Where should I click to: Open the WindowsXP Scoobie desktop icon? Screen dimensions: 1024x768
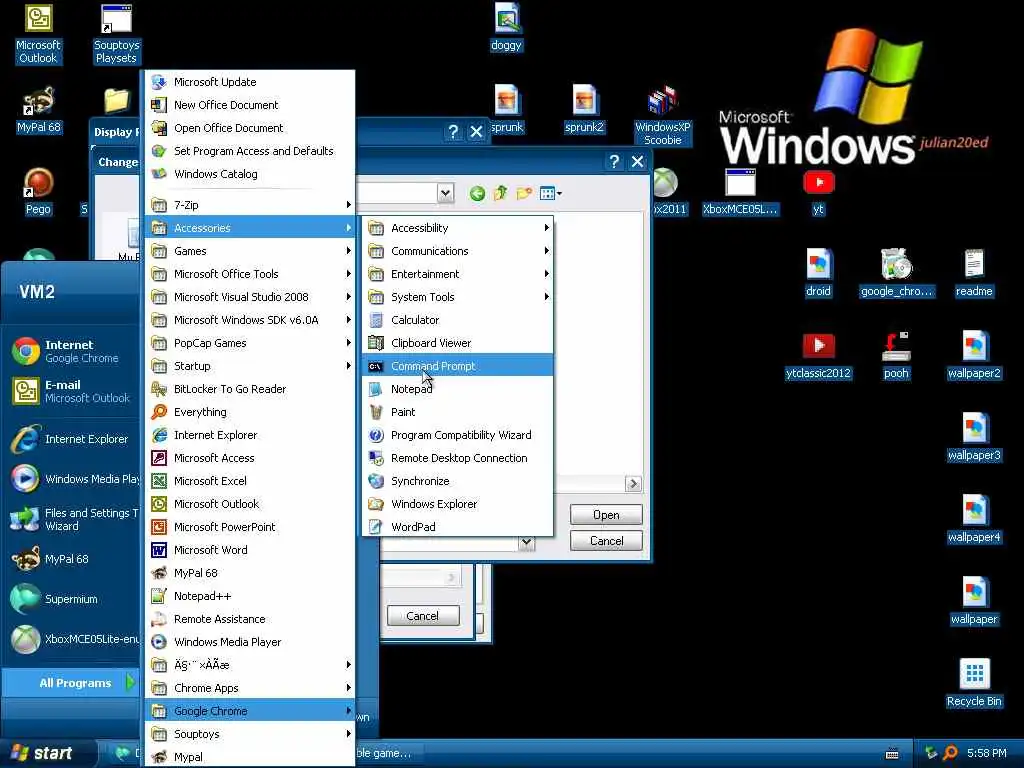pos(662,114)
